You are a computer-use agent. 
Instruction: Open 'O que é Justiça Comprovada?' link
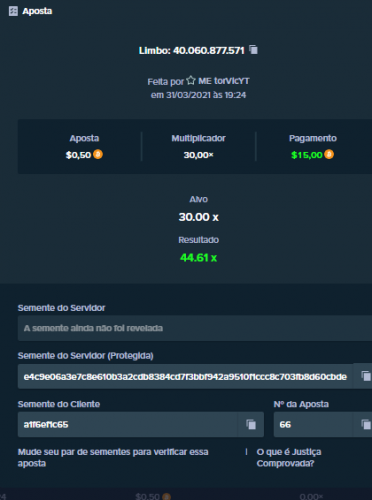pos(289,457)
